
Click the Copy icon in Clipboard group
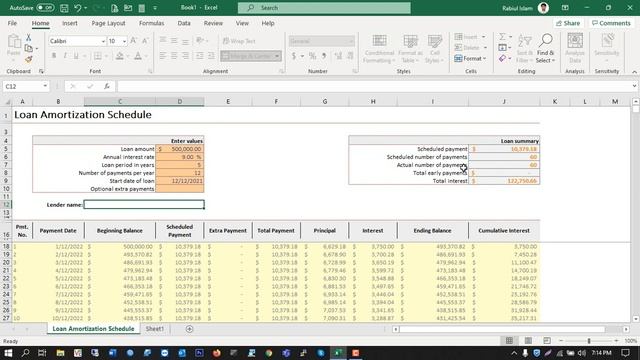pos(29,49)
